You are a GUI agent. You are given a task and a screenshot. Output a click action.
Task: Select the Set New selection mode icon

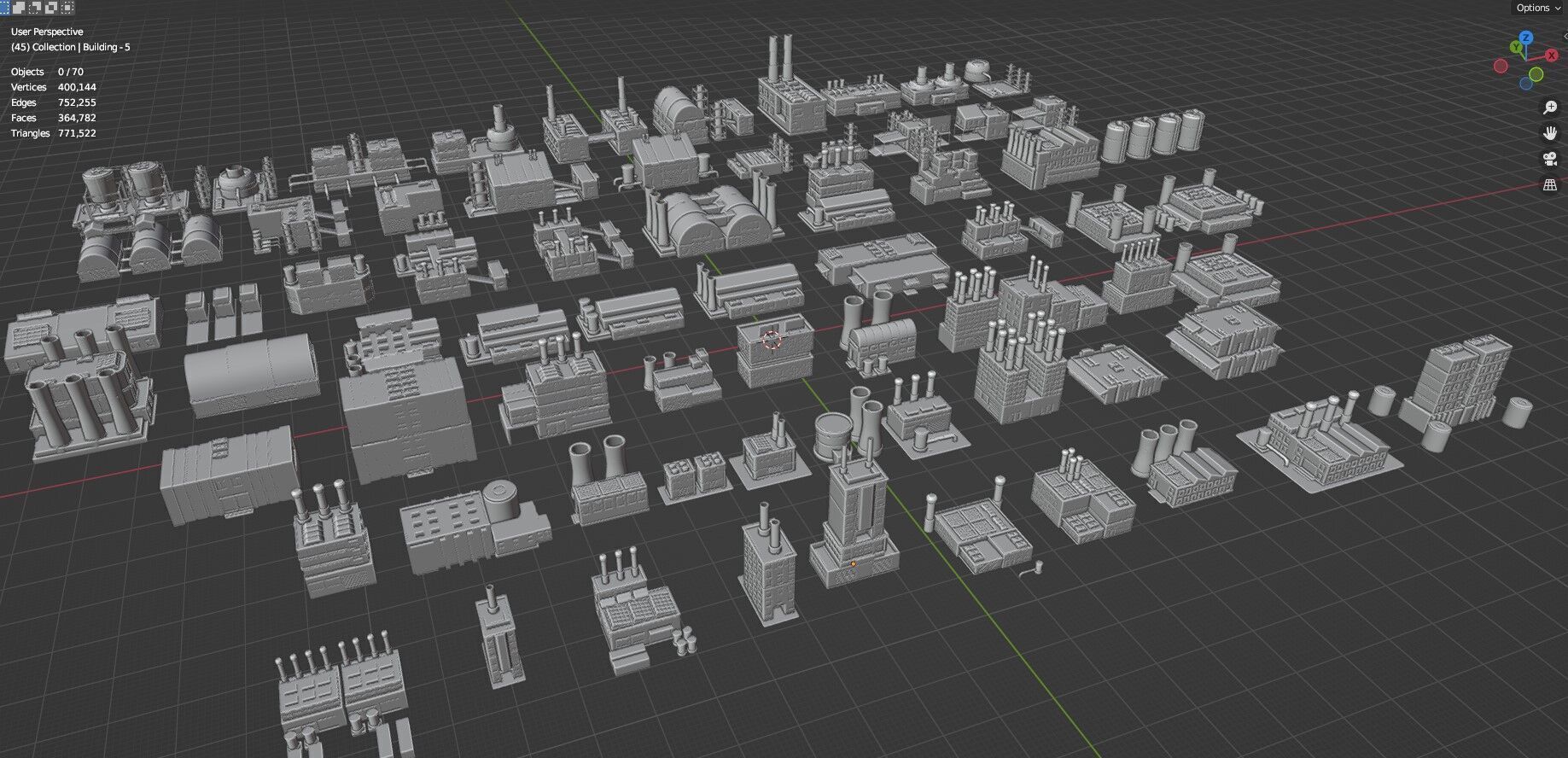pos(4,8)
